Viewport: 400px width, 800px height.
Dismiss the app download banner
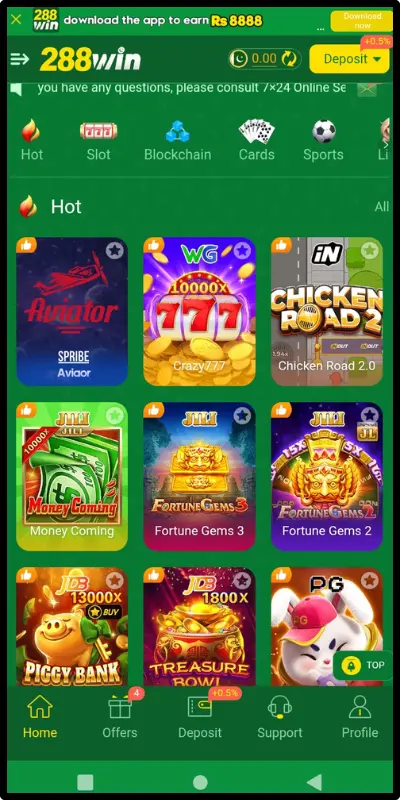pyautogui.click(x=16, y=19)
